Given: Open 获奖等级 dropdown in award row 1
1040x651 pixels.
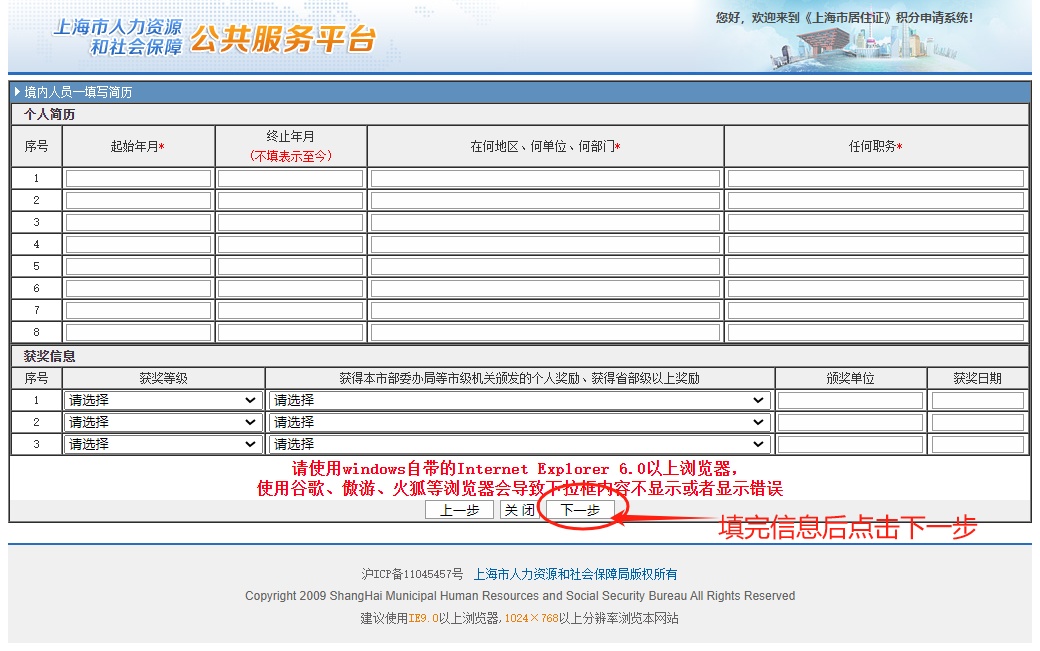Looking at the screenshot, I should [162, 400].
